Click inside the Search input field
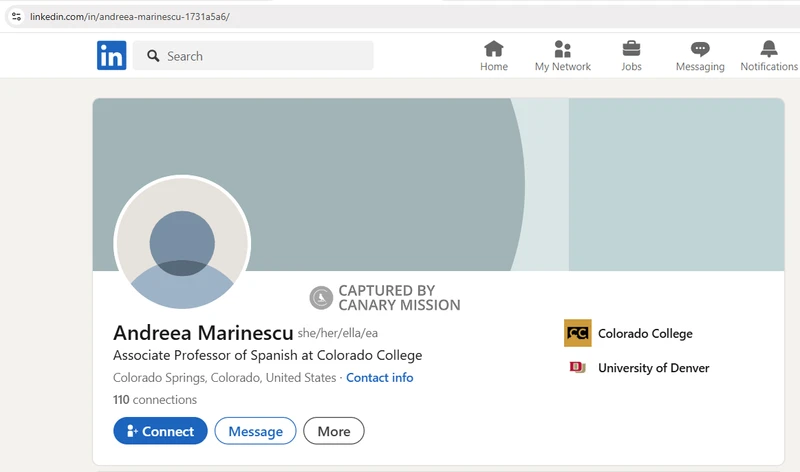800x472 pixels. pyautogui.click(x=253, y=56)
